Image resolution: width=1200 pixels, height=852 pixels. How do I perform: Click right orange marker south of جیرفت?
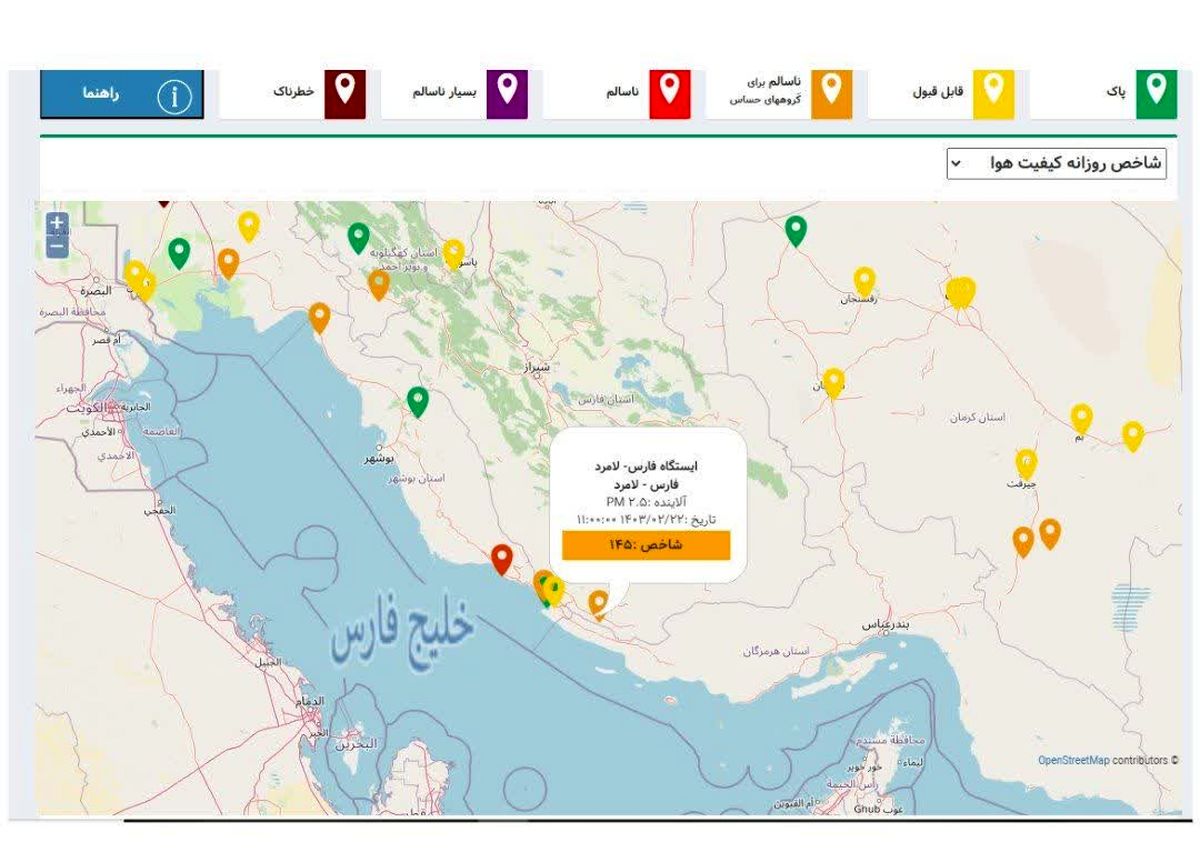[1049, 534]
